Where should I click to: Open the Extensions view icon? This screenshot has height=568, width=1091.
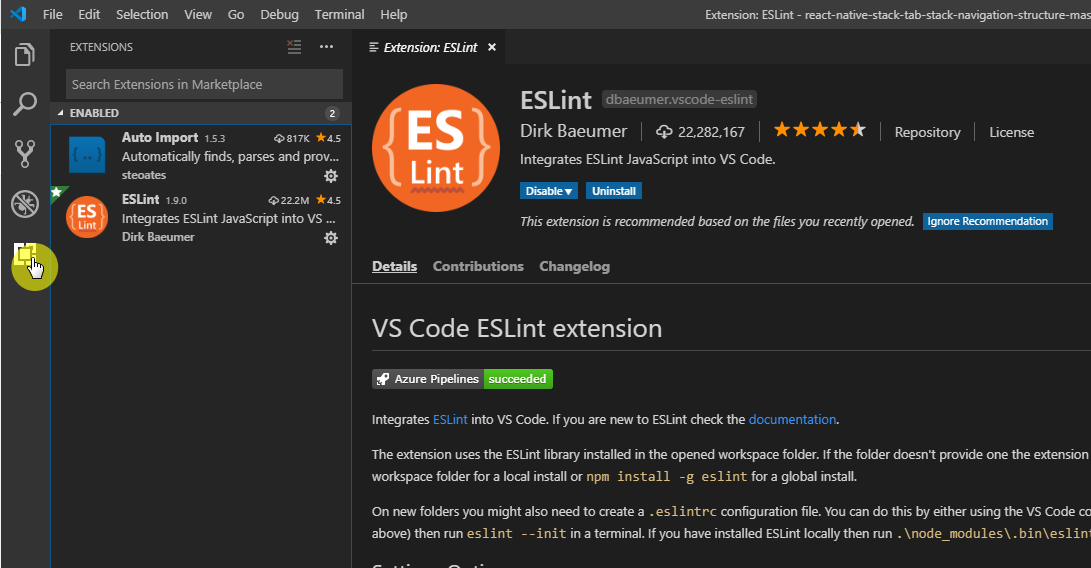coord(25,255)
